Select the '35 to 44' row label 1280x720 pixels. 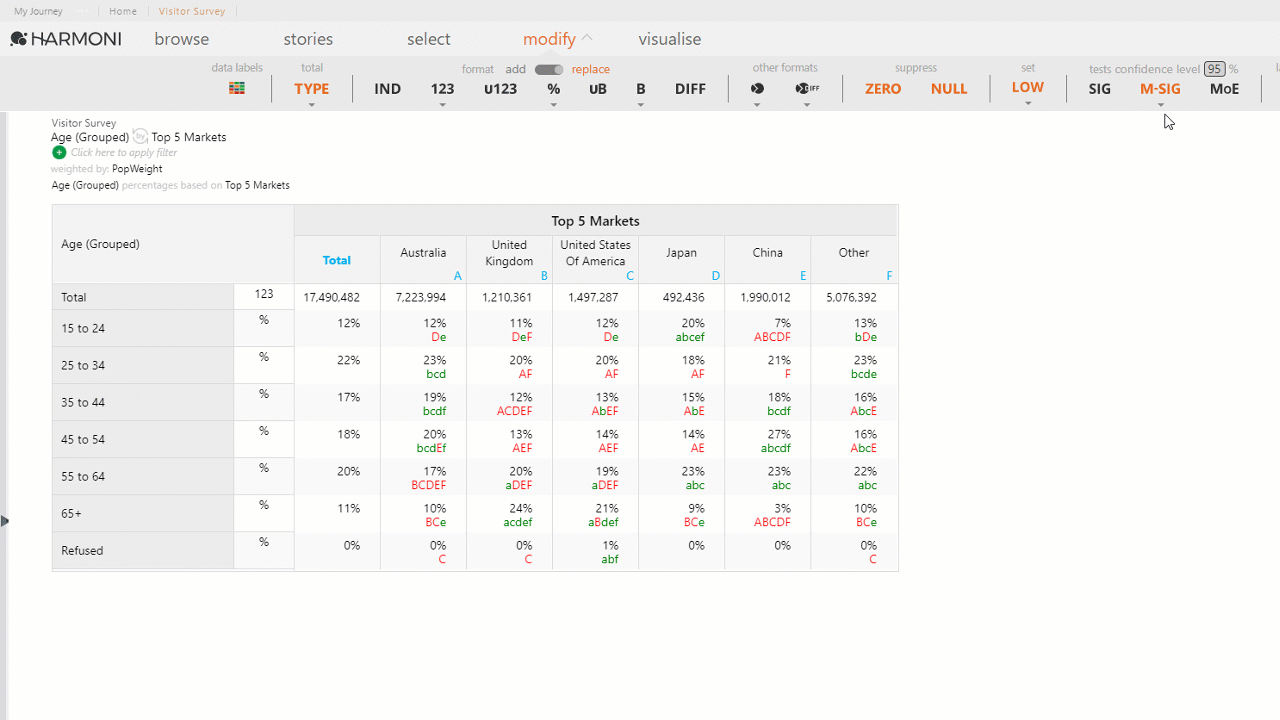pos(143,402)
